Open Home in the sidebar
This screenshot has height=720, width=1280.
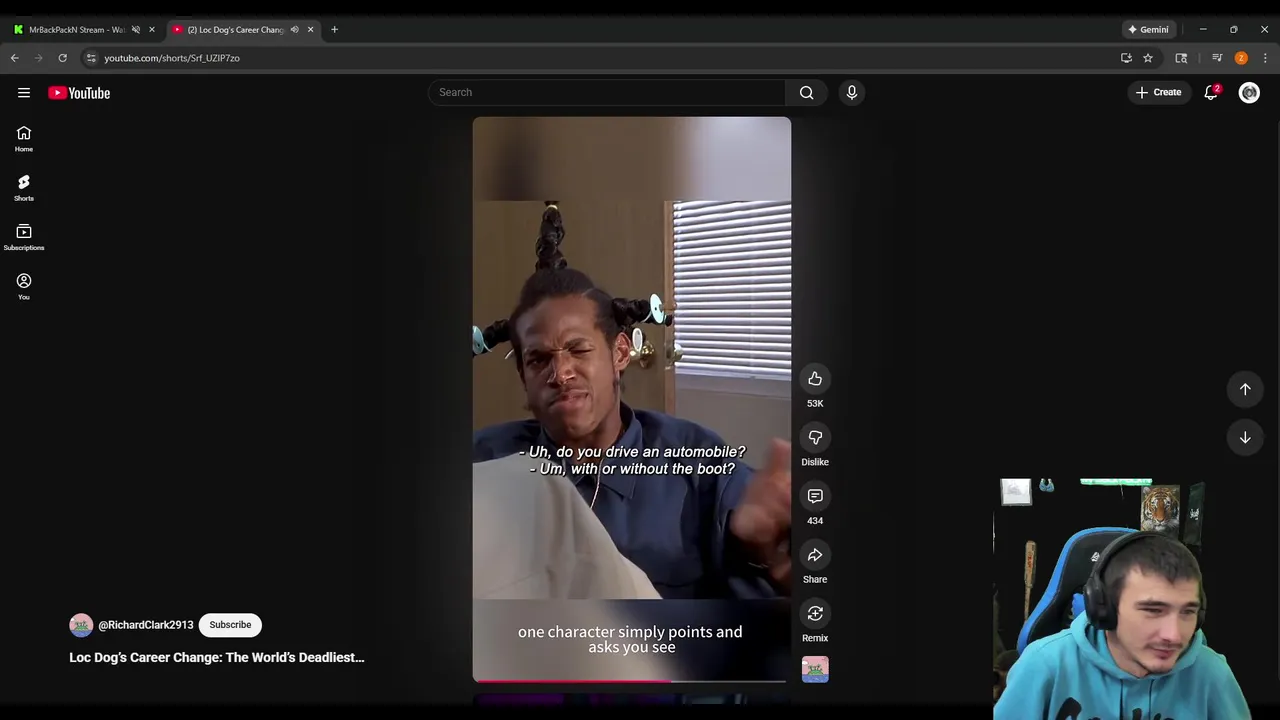pos(24,139)
